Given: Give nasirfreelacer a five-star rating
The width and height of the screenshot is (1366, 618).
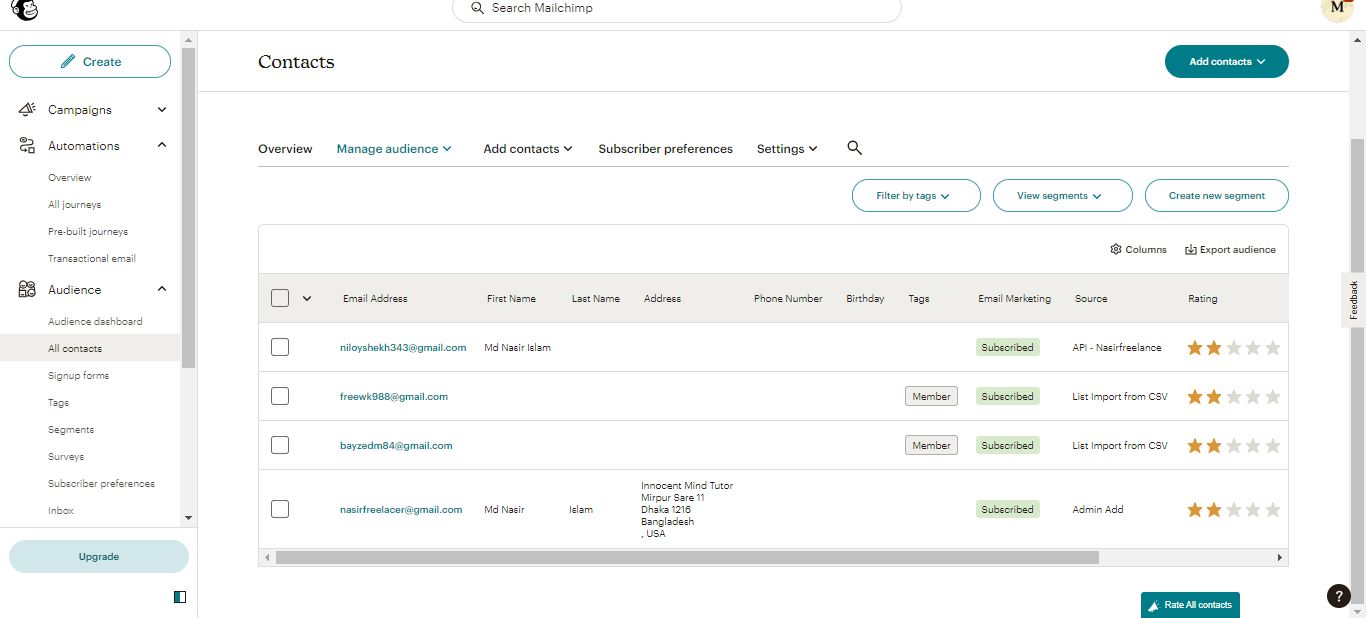Looking at the screenshot, I should click(x=1272, y=509).
